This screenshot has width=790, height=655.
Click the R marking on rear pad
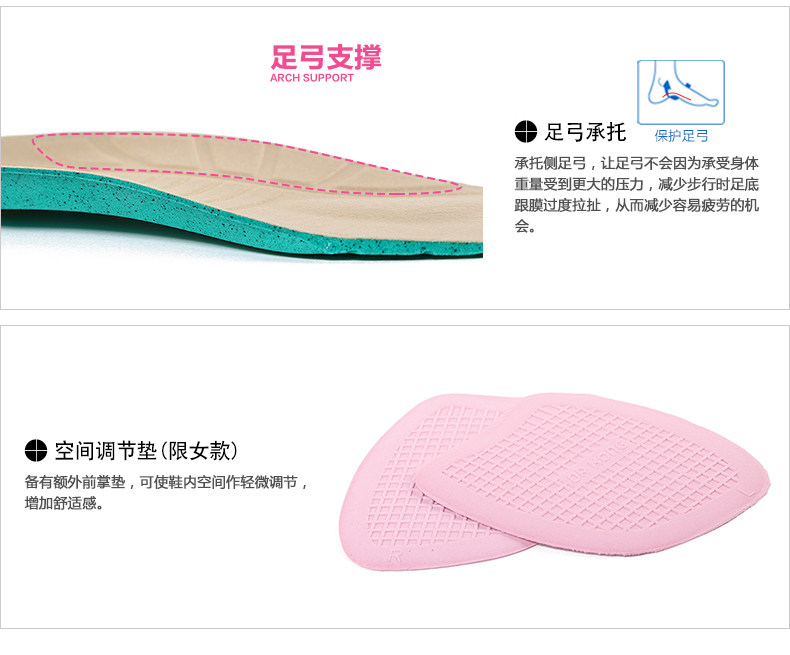(396, 556)
